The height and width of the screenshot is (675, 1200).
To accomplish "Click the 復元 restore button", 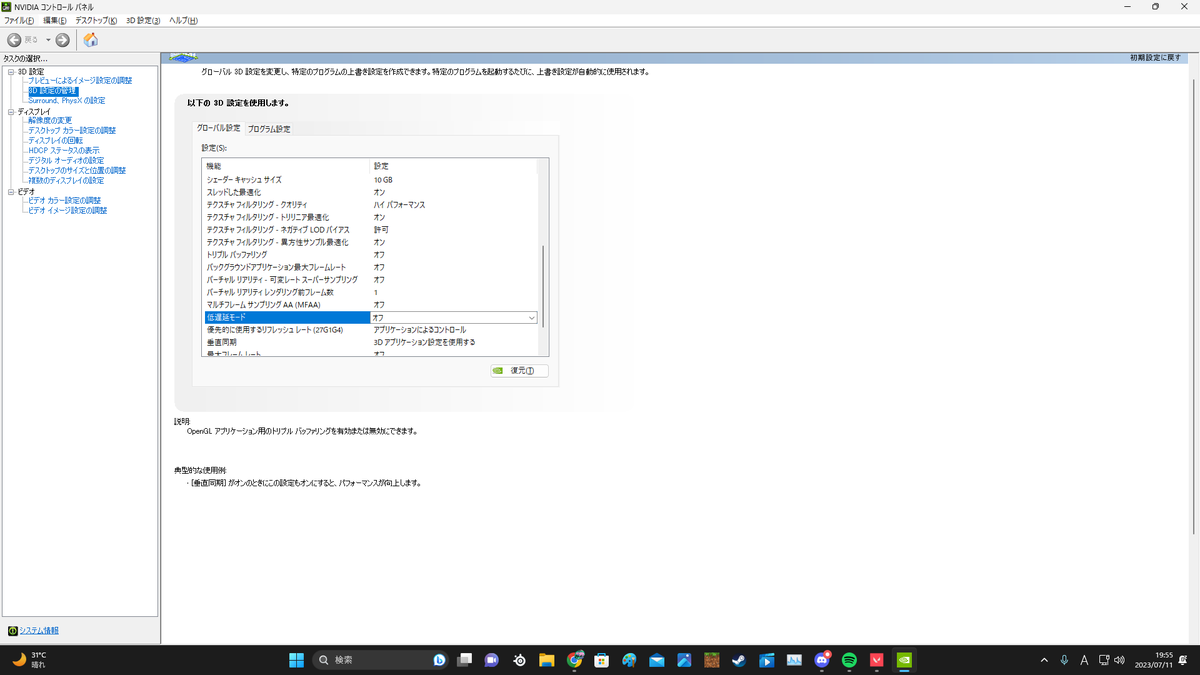I will tap(519, 370).
